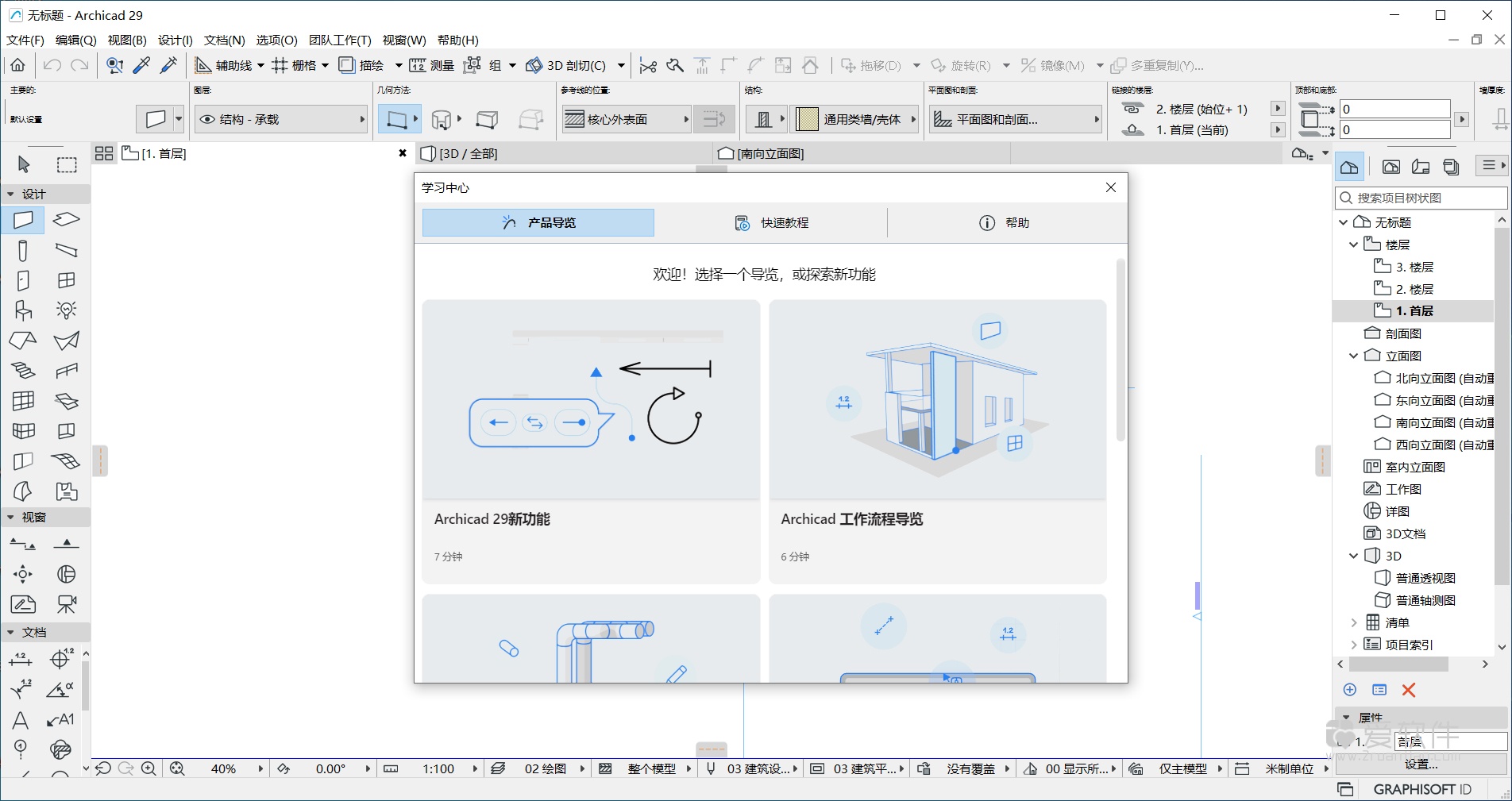Toggle the layer eye visibility icon
The width and height of the screenshot is (1512, 801).
click(x=207, y=119)
